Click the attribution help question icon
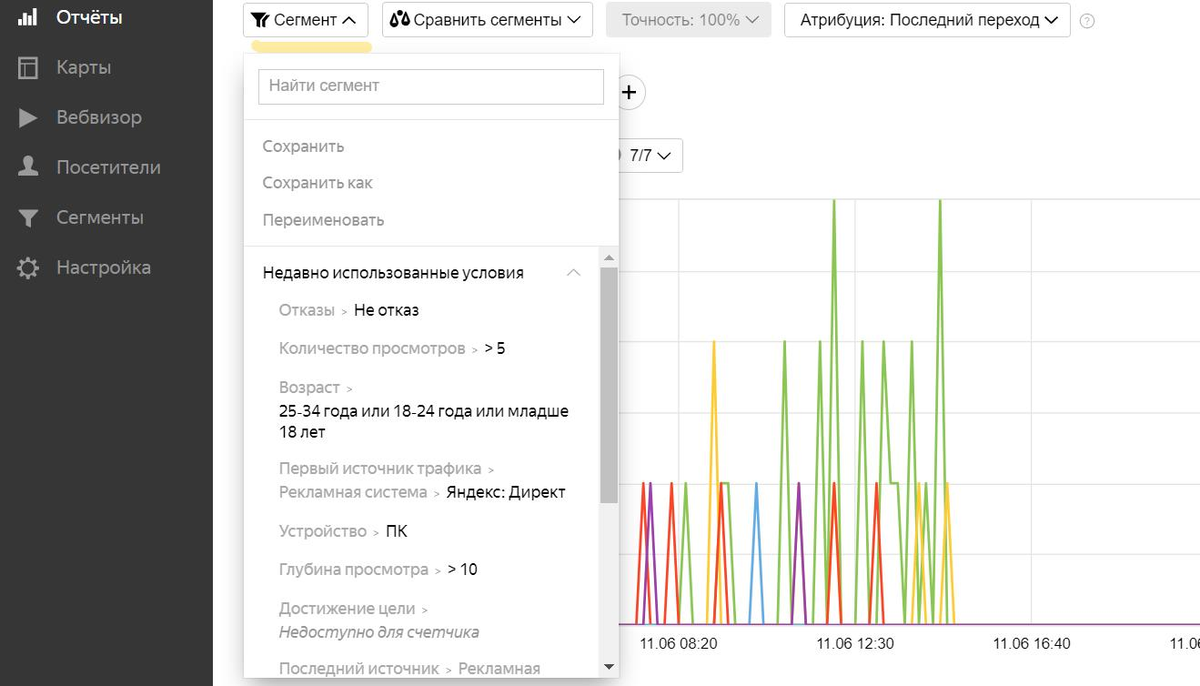 point(1088,21)
